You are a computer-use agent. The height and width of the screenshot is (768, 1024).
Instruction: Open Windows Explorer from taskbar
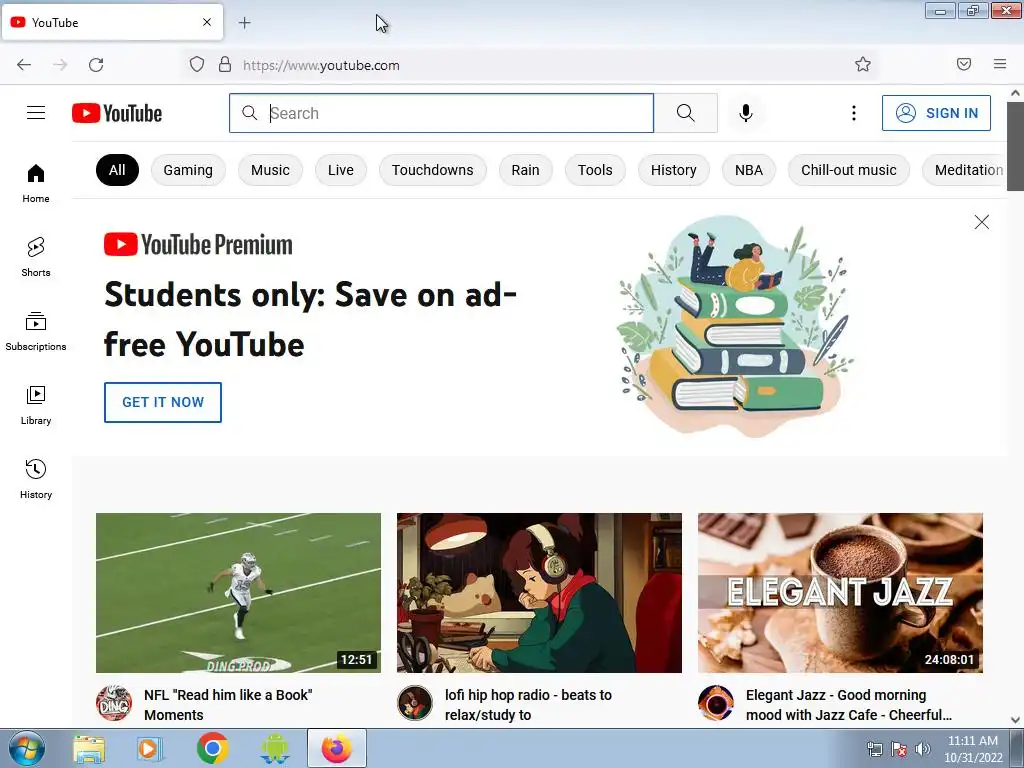coord(89,749)
